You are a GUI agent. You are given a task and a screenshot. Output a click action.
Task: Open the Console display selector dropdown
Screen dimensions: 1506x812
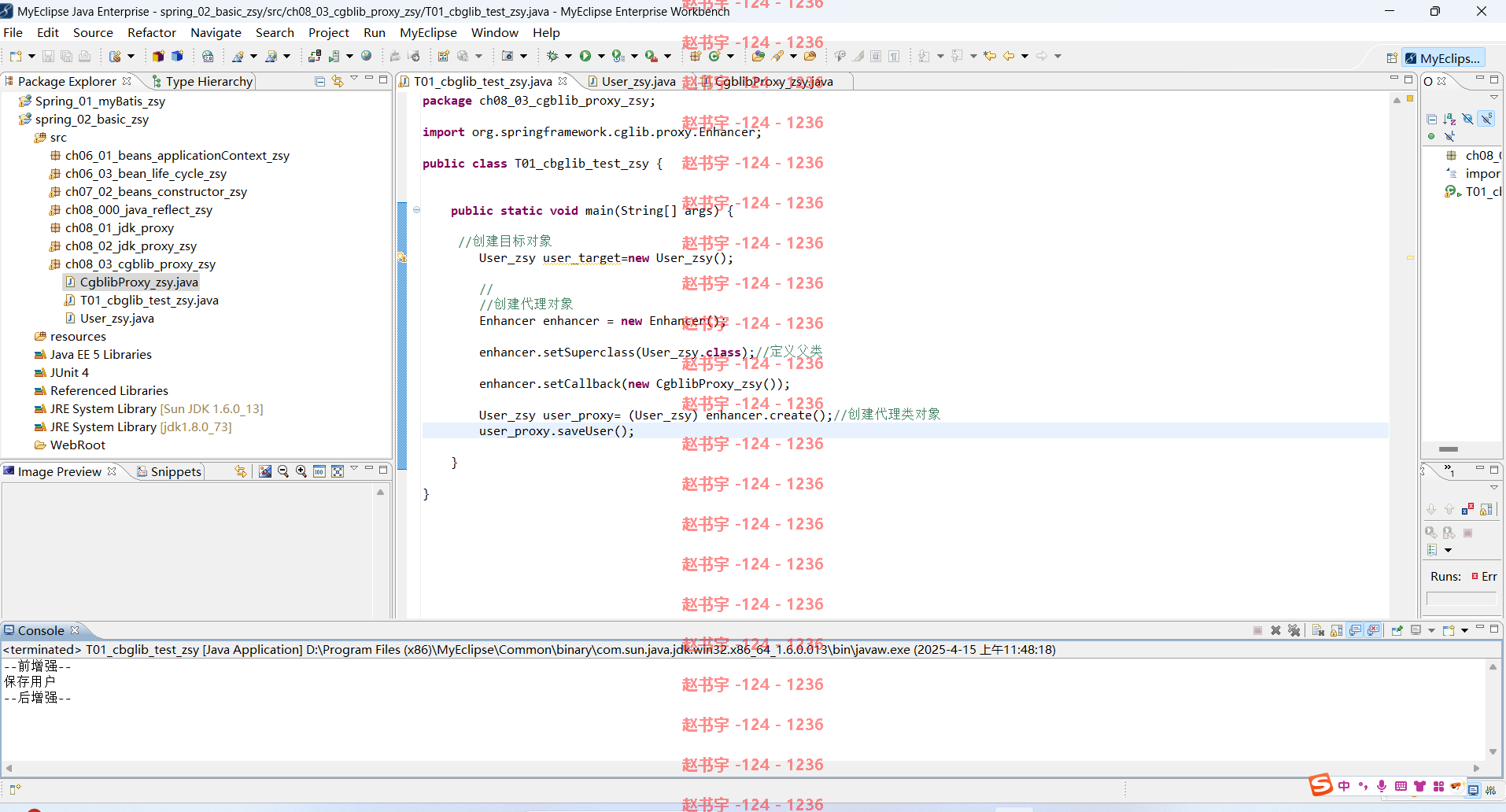tap(1431, 630)
